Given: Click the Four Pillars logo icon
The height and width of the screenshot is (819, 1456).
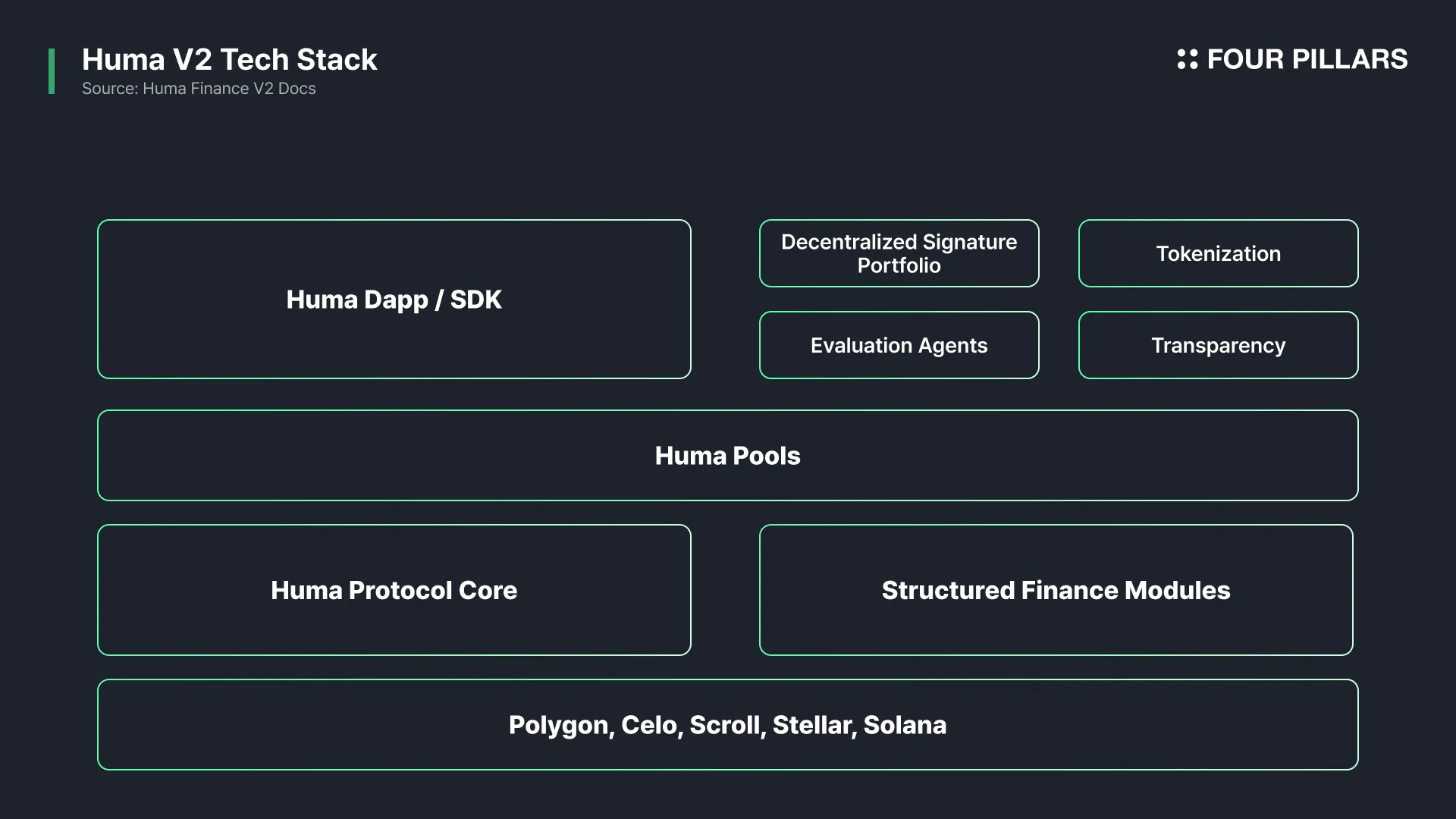Looking at the screenshot, I should point(1187,59).
